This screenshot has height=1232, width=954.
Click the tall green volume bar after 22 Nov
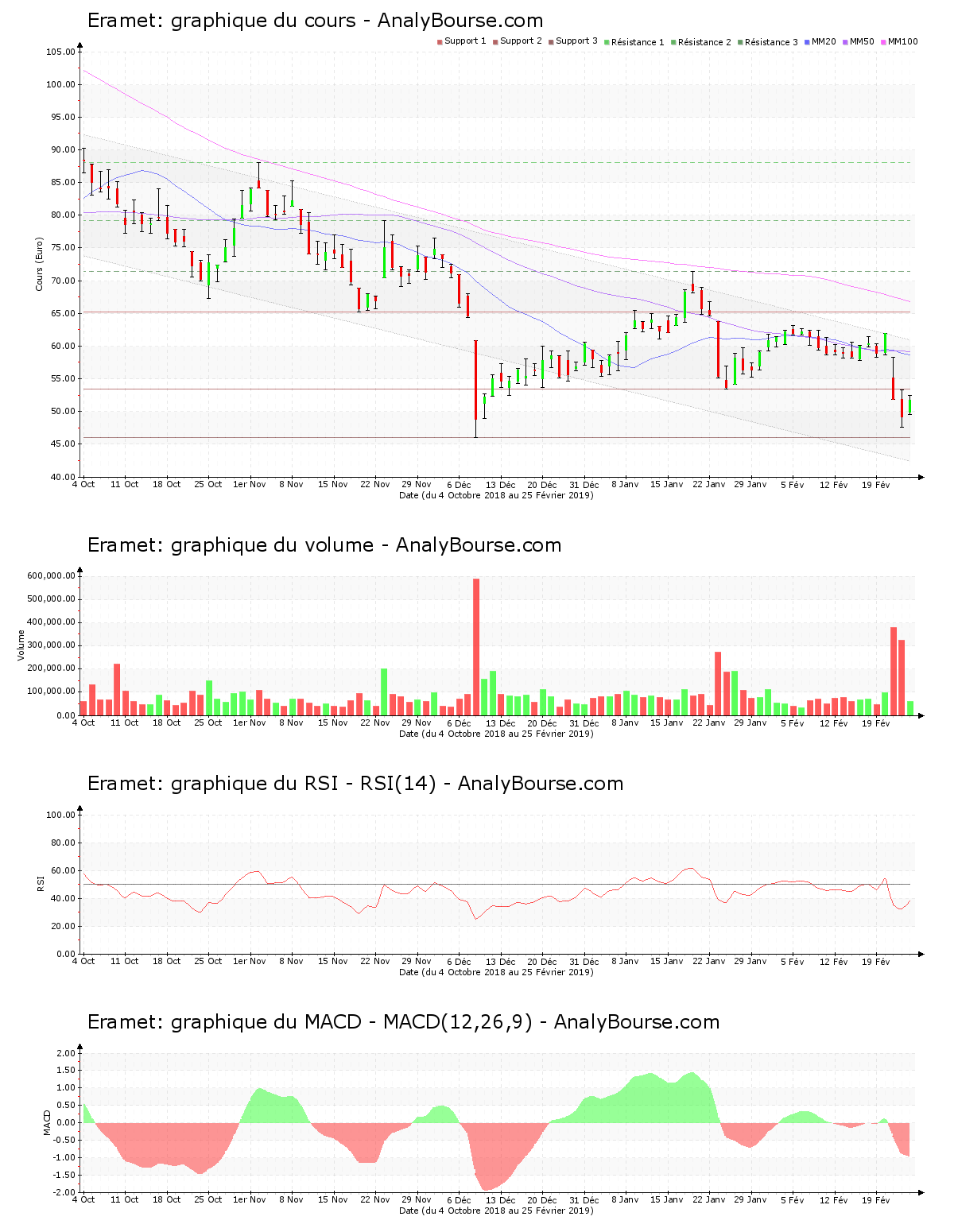[x=384, y=692]
